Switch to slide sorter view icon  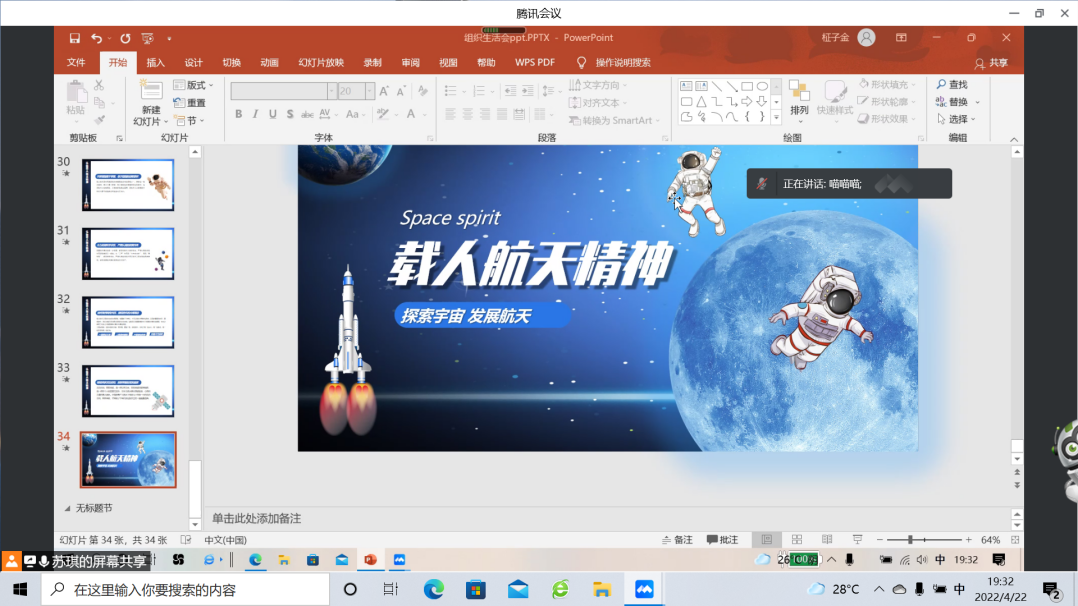tap(797, 540)
